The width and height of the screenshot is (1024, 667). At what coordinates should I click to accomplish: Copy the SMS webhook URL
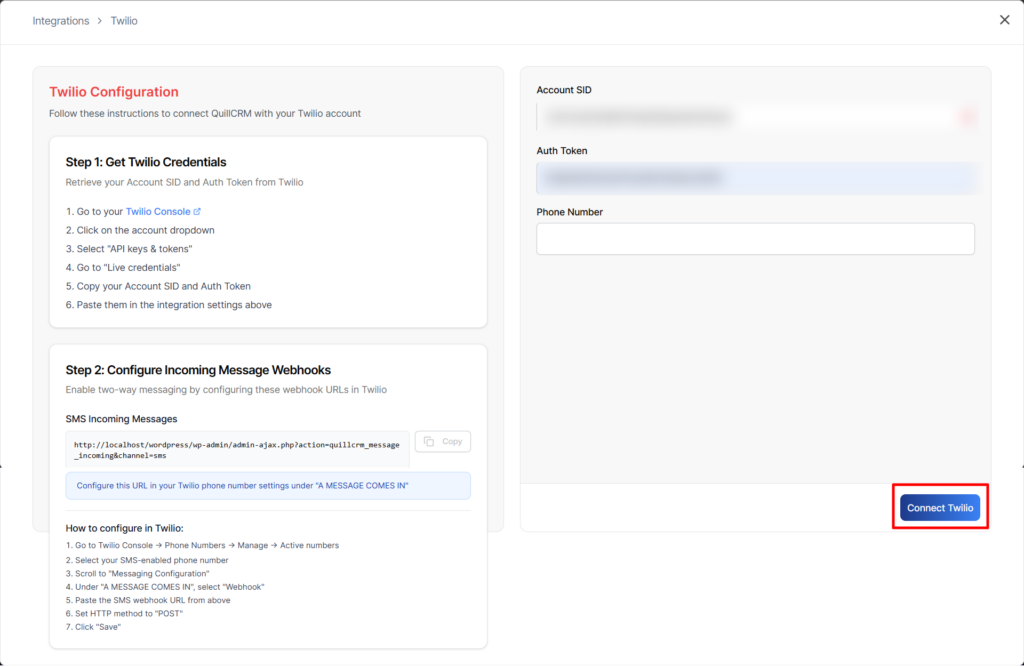(442, 441)
